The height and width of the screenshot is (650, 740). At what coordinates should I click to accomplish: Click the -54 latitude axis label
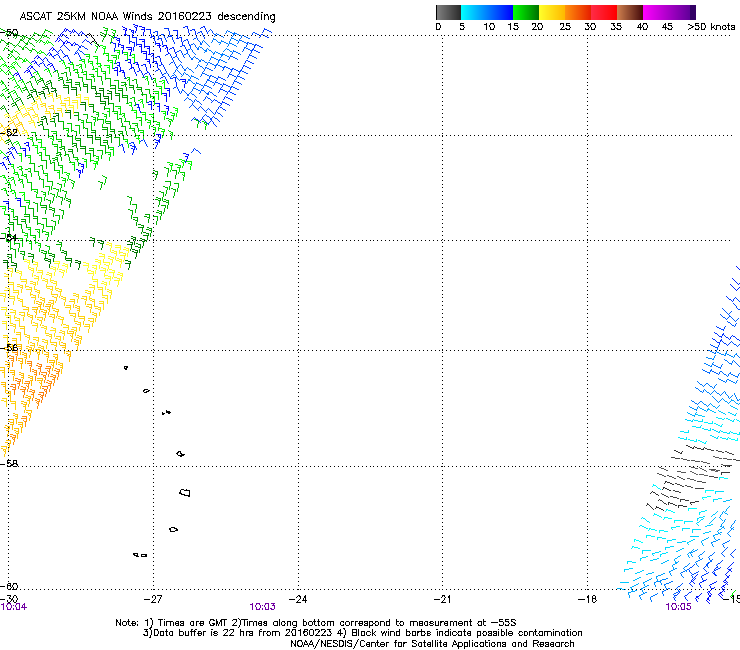(x=9, y=237)
